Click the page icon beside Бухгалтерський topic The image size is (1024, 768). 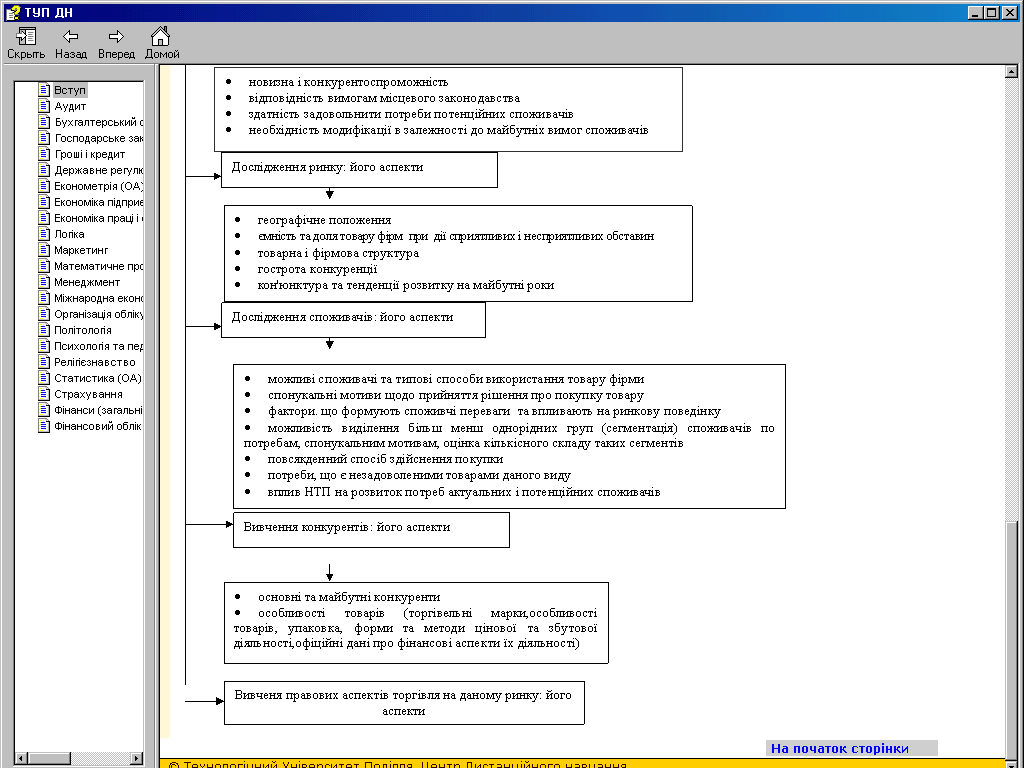pos(44,122)
